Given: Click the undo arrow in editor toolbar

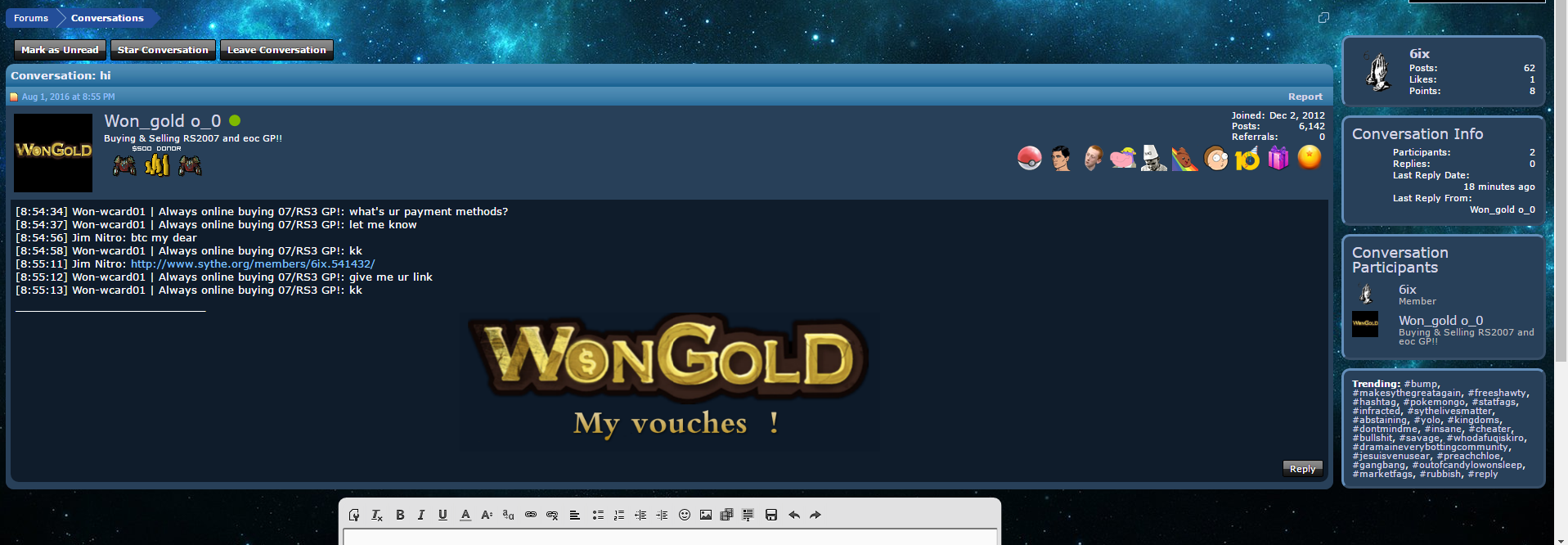Looking at the screenshot, I should pos(793,515).
